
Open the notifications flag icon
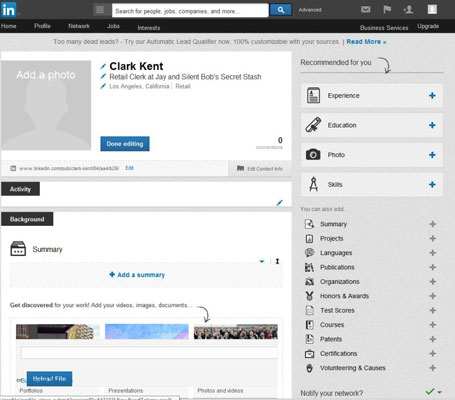click(387, 9)
